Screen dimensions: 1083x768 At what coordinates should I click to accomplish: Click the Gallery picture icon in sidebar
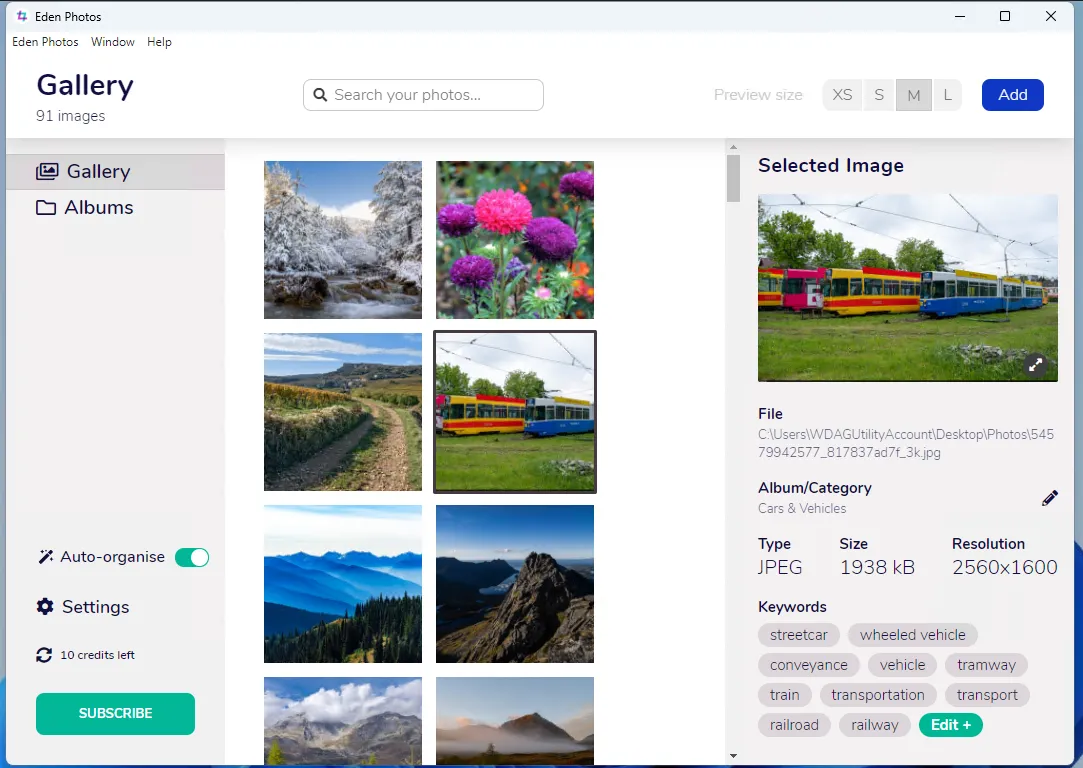[47, 172]
